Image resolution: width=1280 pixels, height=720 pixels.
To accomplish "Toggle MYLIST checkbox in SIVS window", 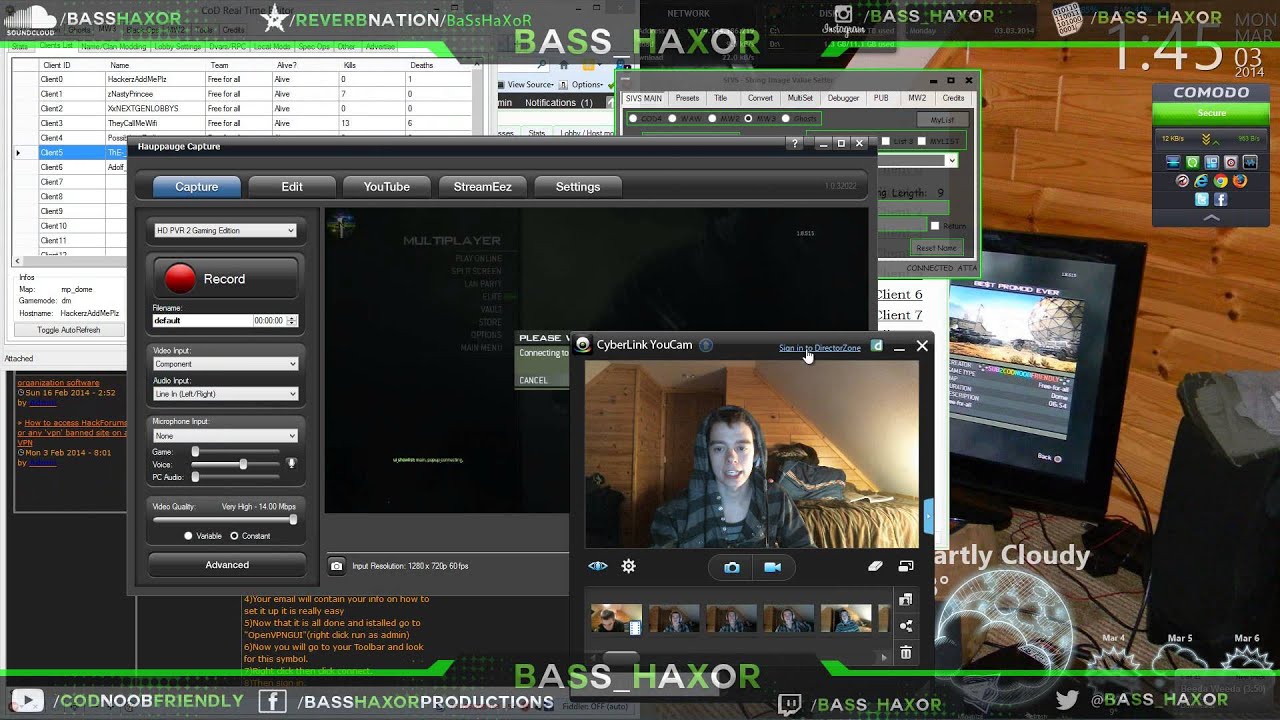I will [x=921, y=141].
